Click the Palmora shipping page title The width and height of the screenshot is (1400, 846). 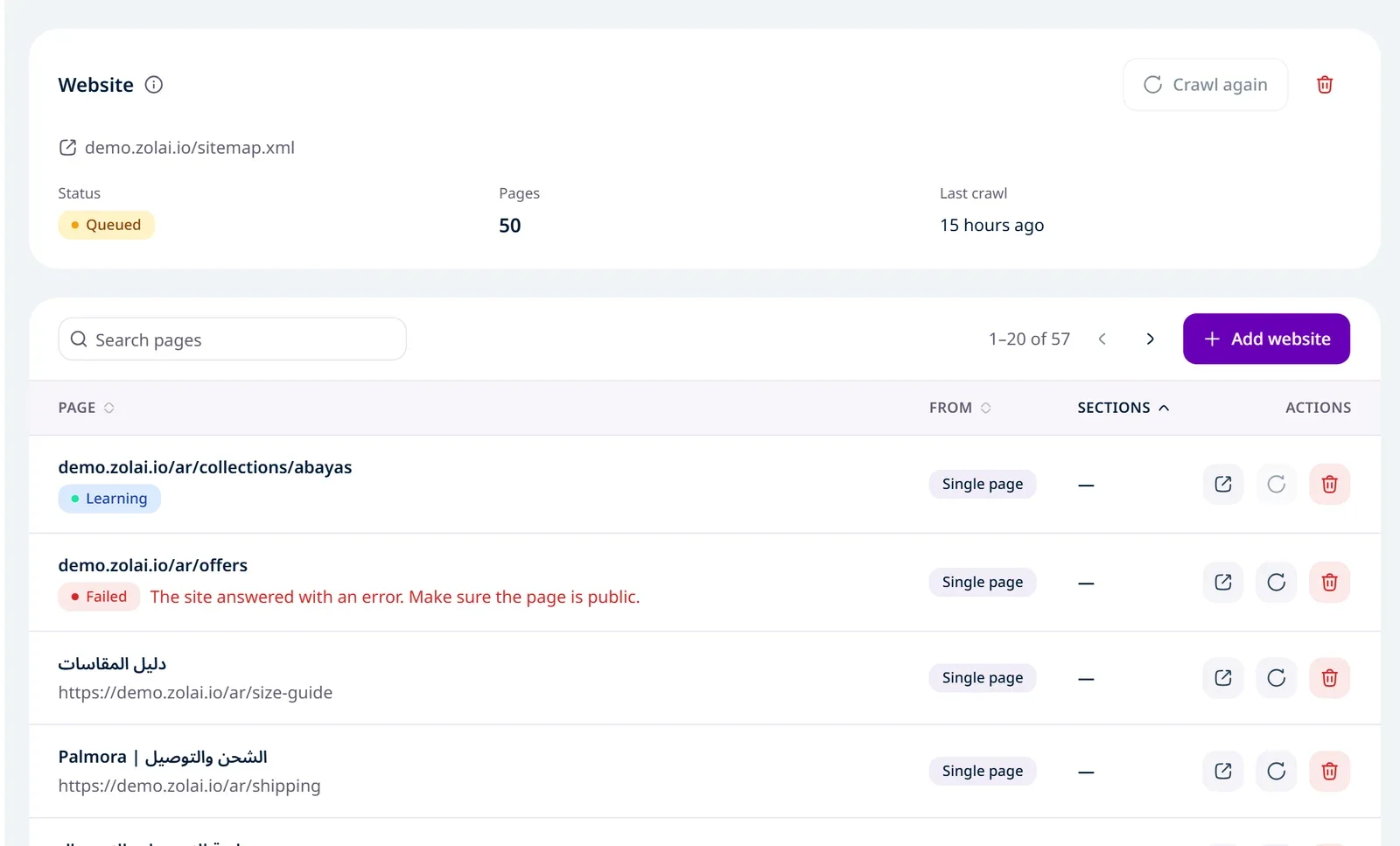pyautogui.click(x=163, y=757)
